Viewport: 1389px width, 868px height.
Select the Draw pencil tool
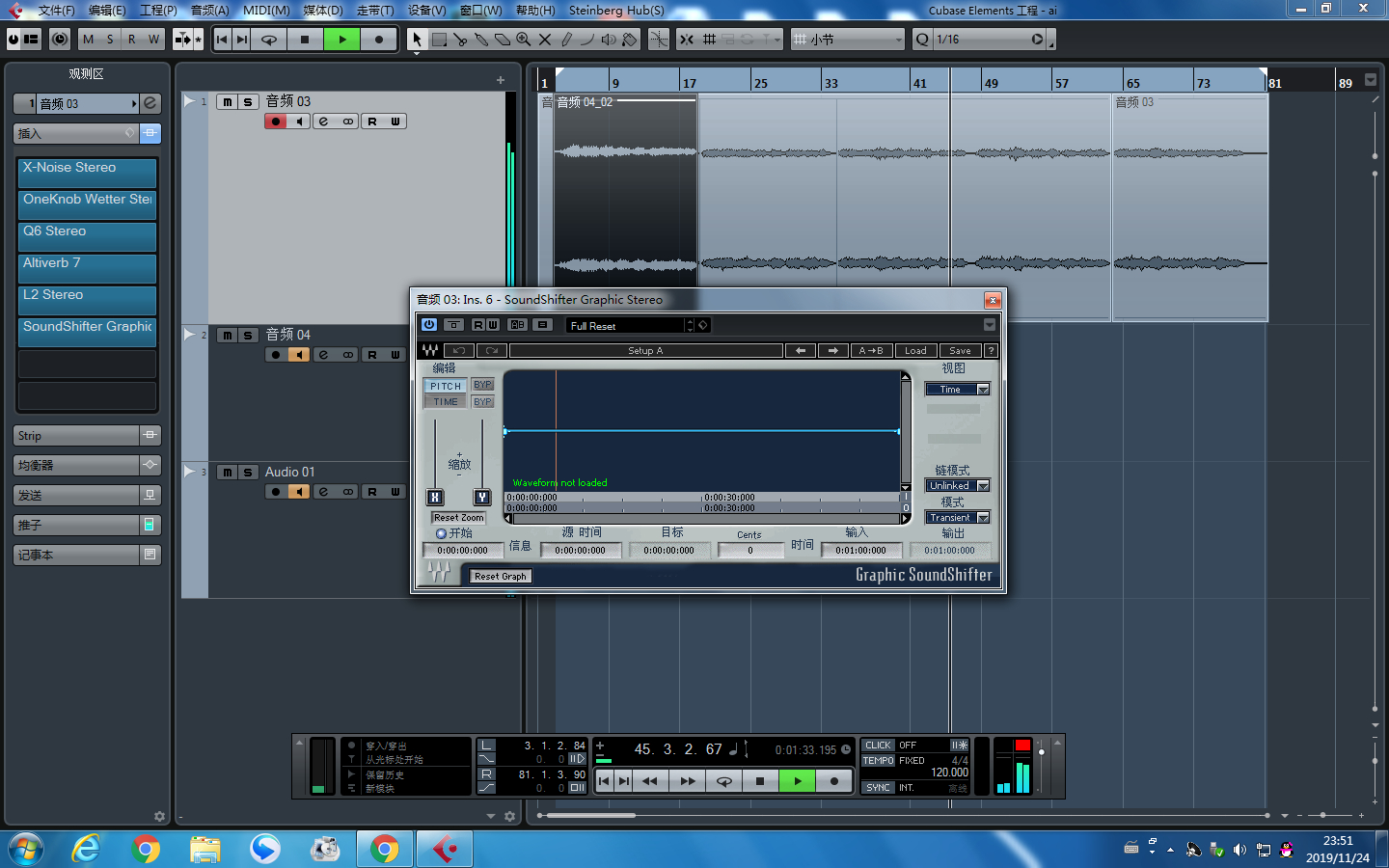pos(566,40)
